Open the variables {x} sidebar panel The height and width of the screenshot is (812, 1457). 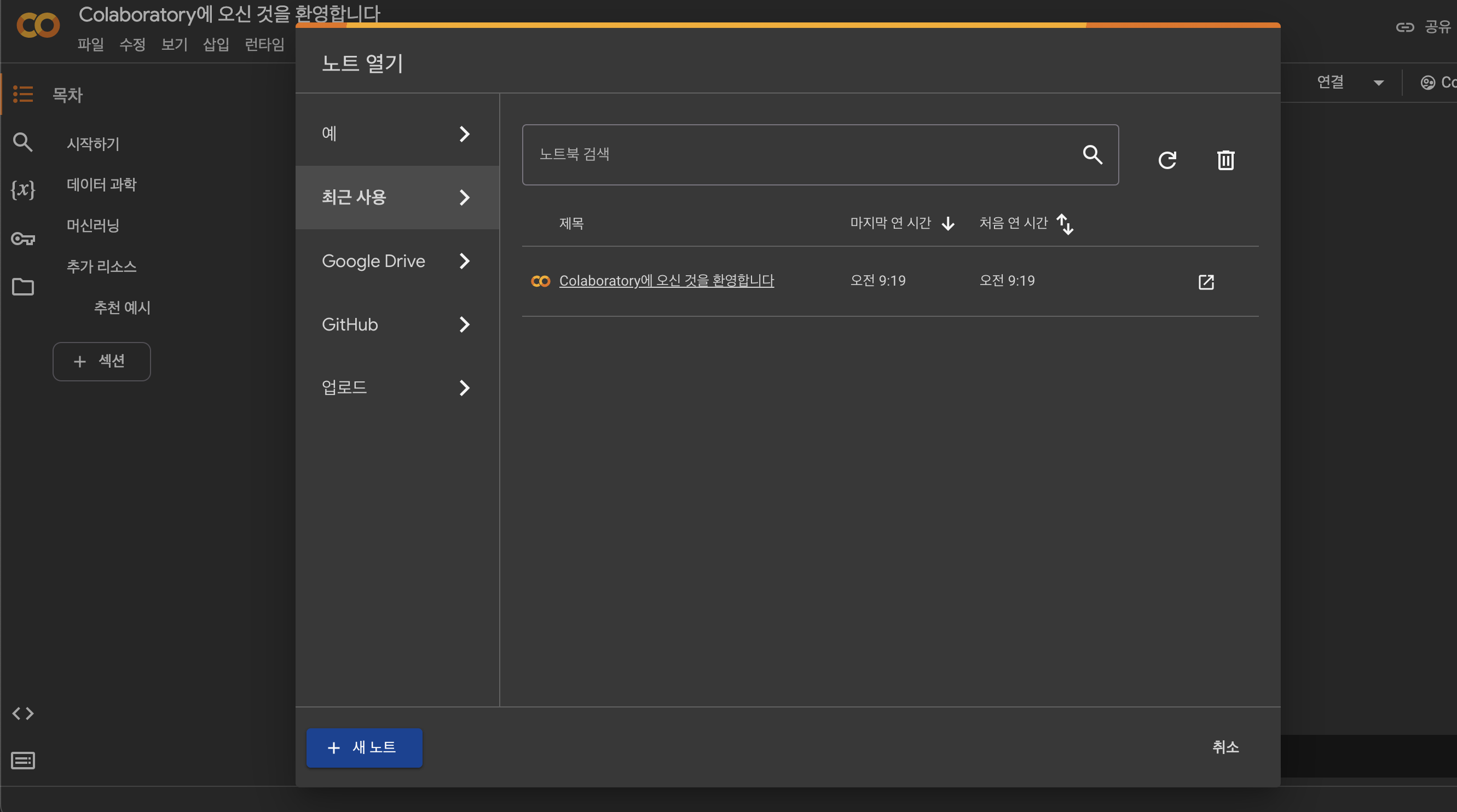(22, 189)
